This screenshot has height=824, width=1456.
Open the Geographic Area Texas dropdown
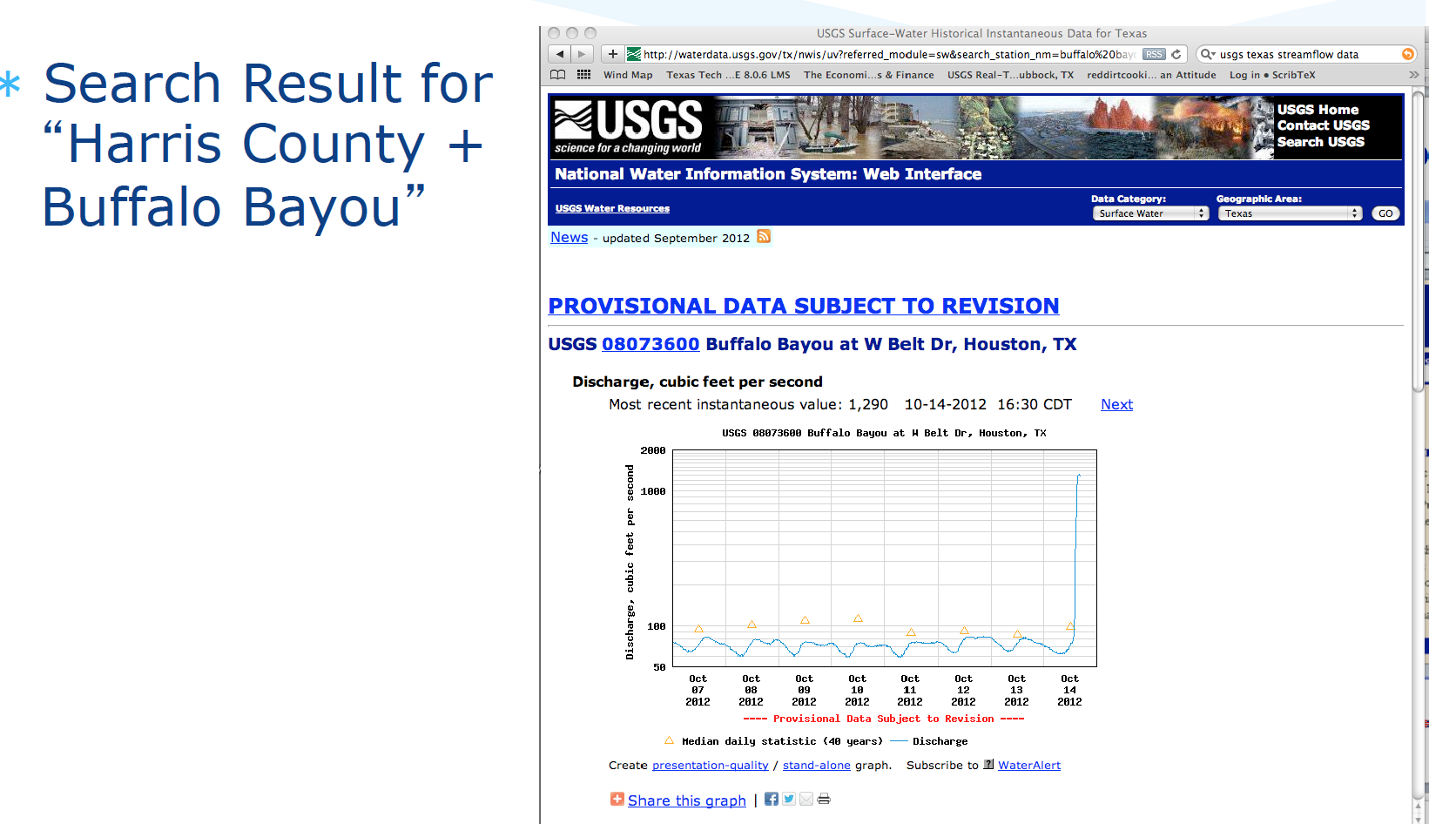[1290, 213]
